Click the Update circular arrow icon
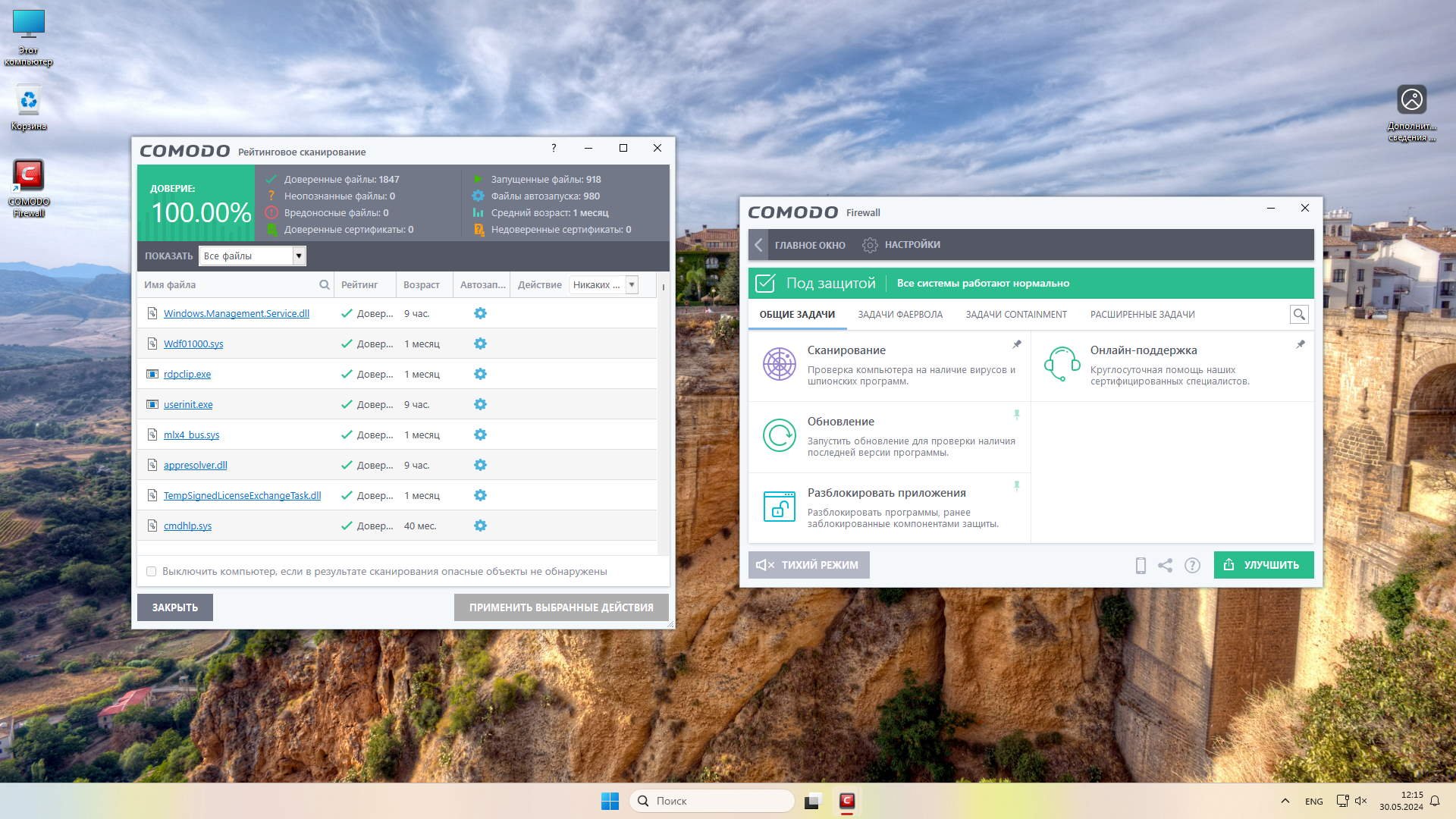Screen dimensions: 1456x819 coord(779,435)
